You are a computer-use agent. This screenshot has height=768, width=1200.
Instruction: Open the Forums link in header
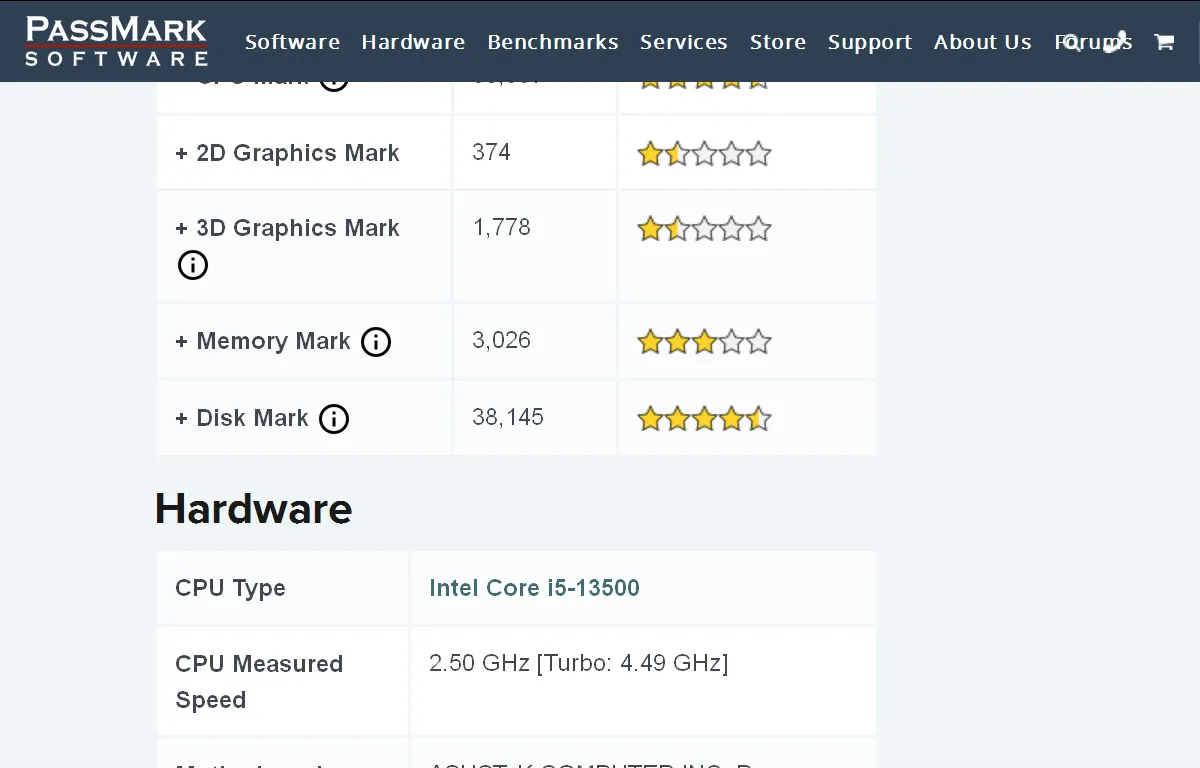1093,42
